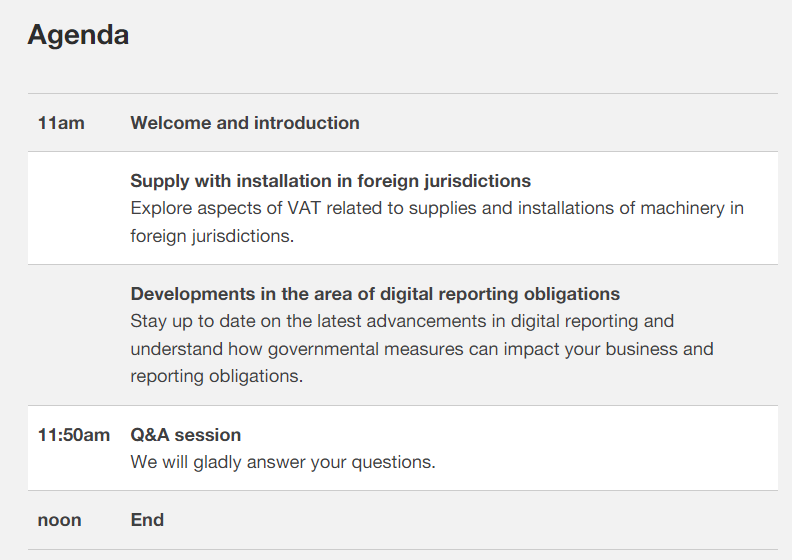The image size is (792, 560).
Task: Click the Agenda heading
Action: [x=78, y=35]
